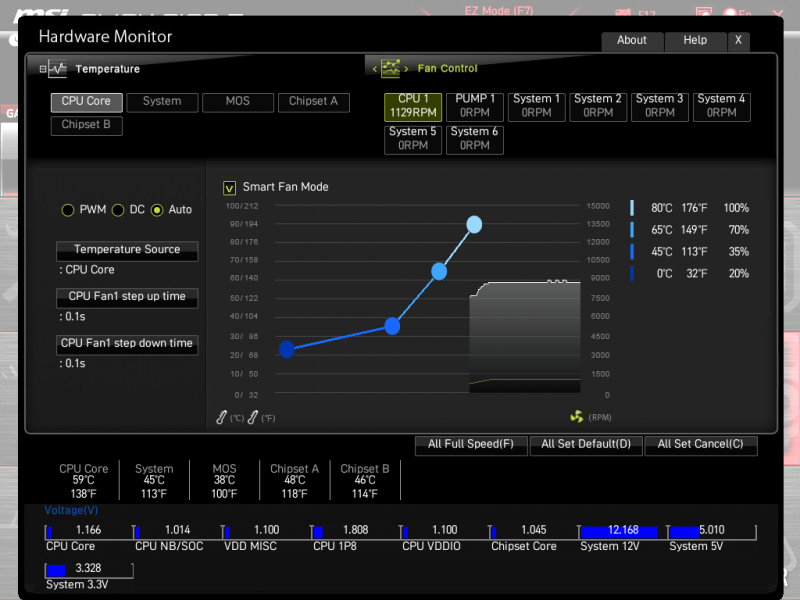
Task: Click the yellow fan RPM icon
Action: coord(576,417)
